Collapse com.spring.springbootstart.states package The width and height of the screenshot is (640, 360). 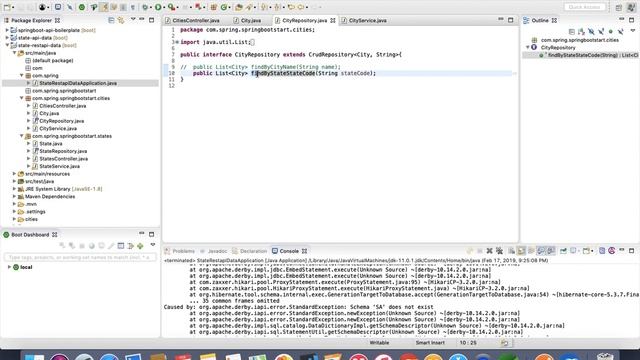22,136
